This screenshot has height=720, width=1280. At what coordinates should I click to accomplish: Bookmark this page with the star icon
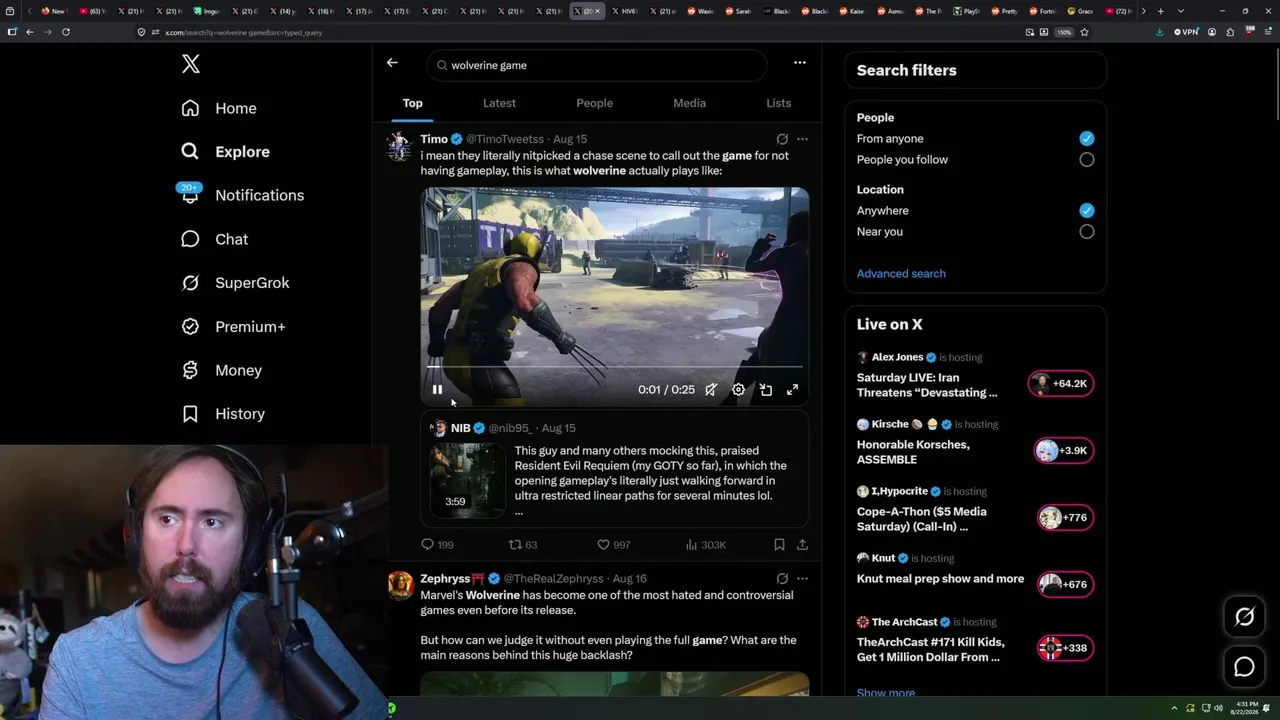pos(1084,32)
